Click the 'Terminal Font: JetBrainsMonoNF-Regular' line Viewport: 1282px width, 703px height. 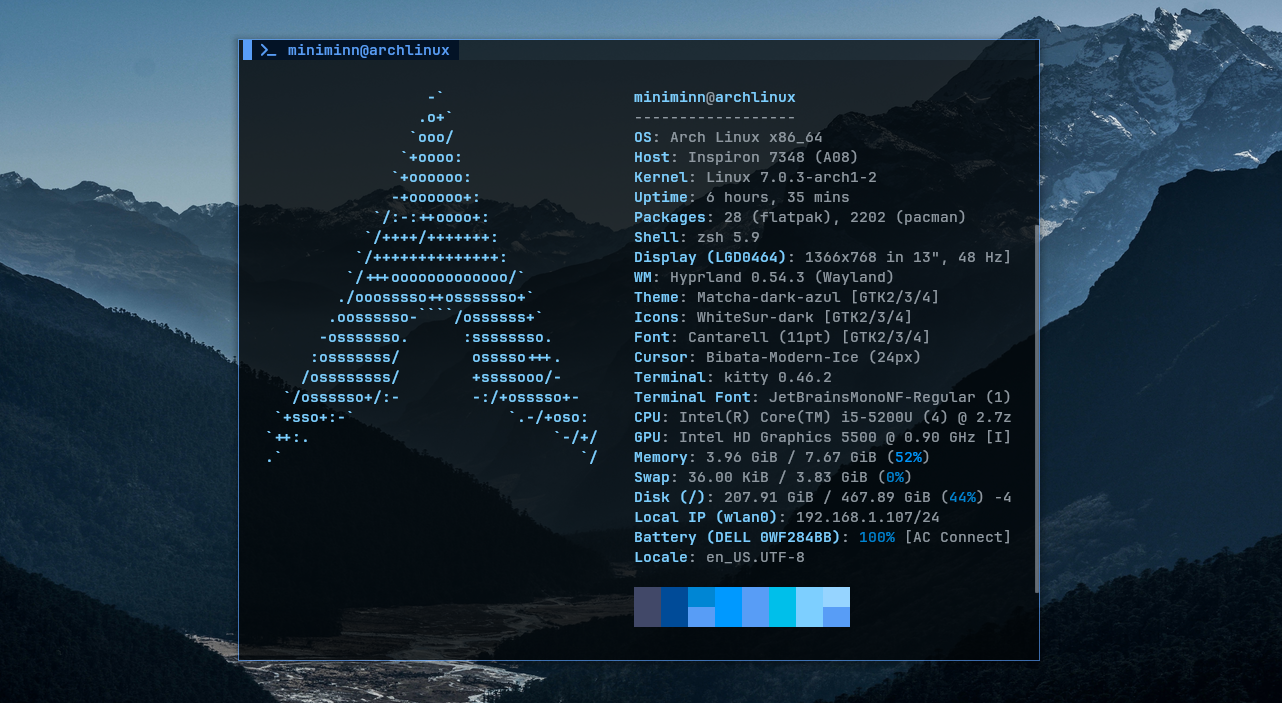[823, 397]
